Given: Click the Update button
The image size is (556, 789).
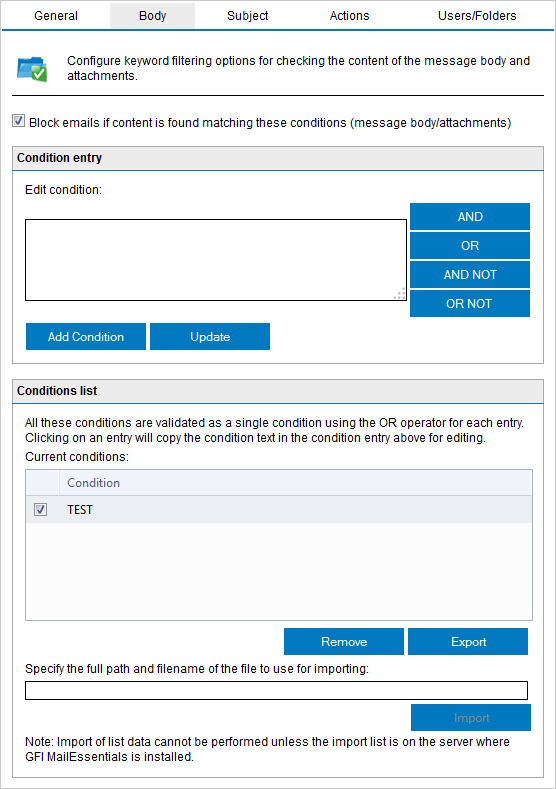Looking at the screenshot, I should [210, 337].
